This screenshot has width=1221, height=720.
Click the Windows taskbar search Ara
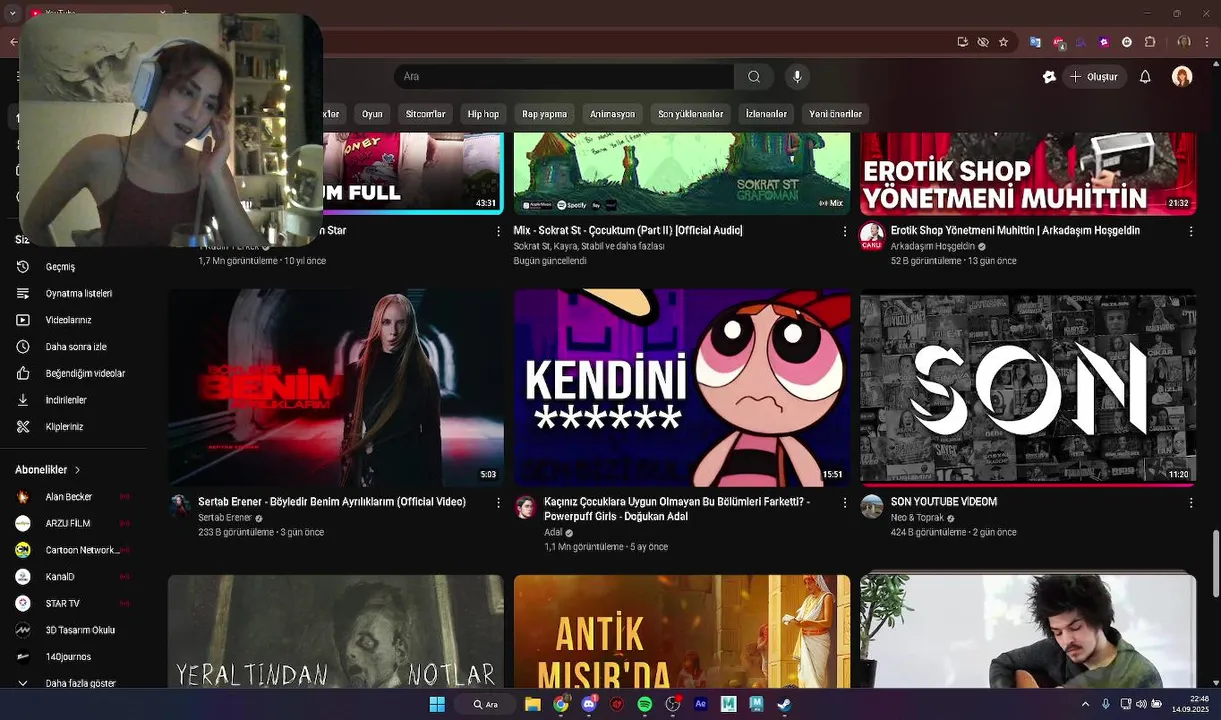click(487, 704)
